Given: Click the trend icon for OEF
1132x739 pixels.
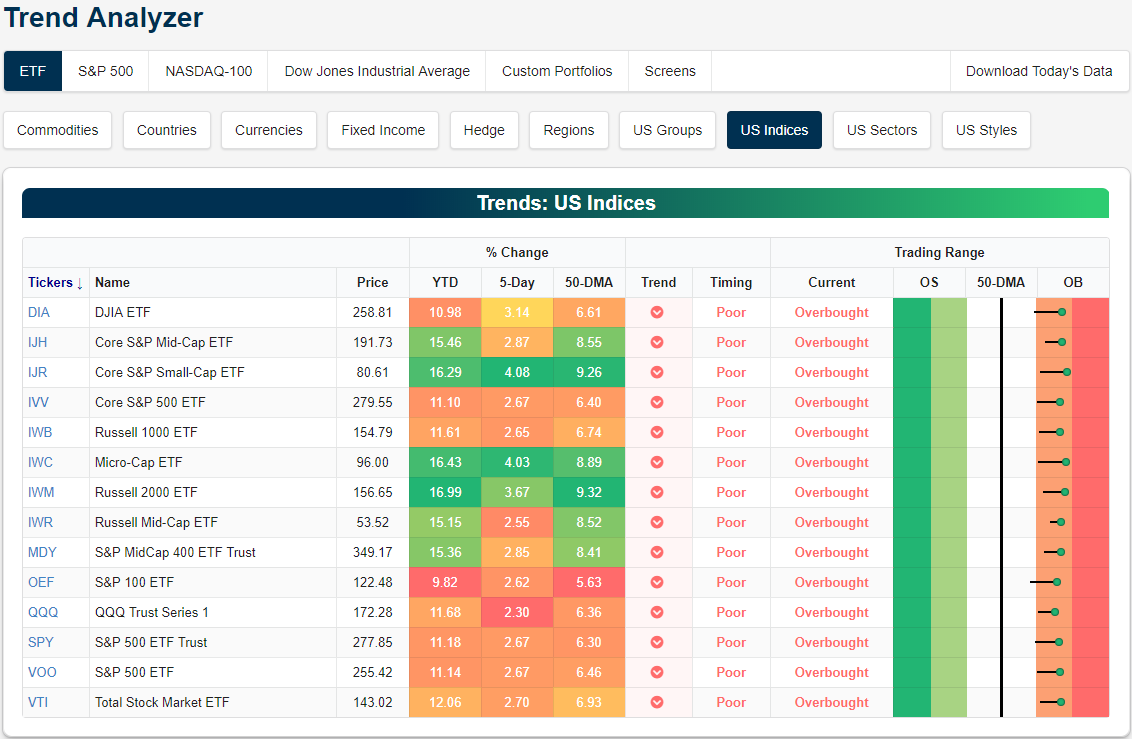Looking at the screenshot, I should pyautogui.click(x=657, y=582).
